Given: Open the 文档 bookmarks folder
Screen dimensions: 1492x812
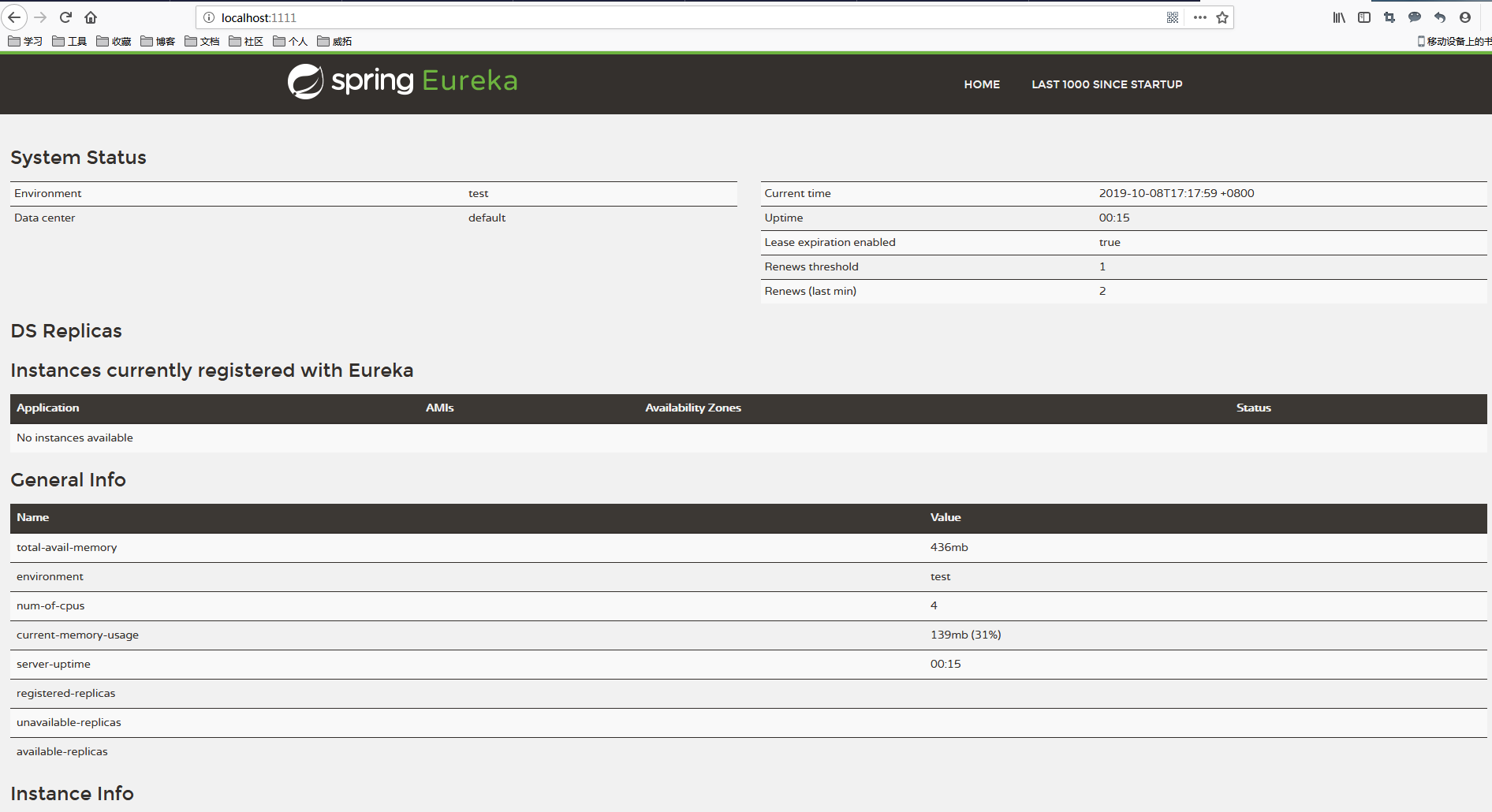Looking at the screenshot, I should (x=202, y=41).
